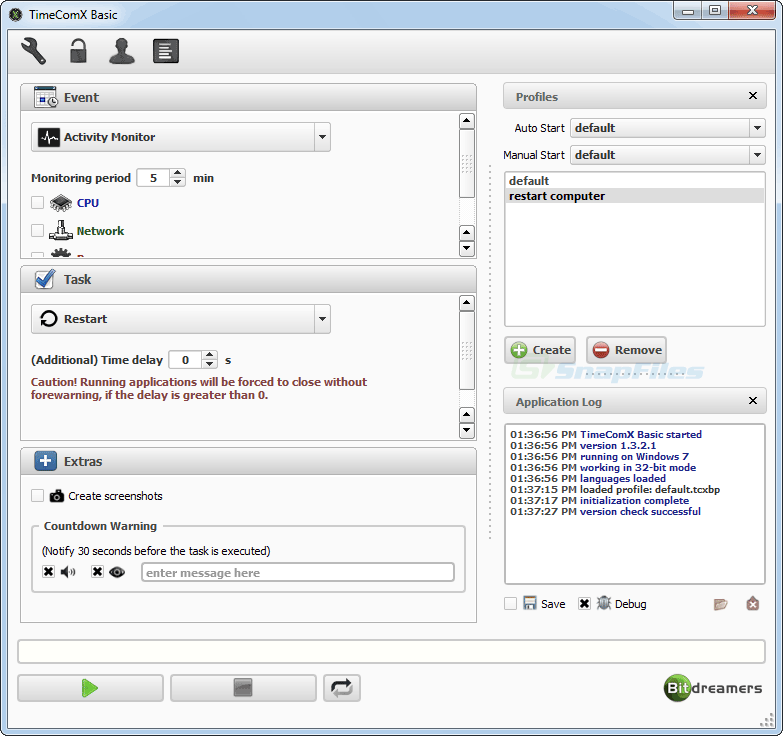Click the Monitoring period number field
Viewport: 783px width, 736px height.
click(x=154, y=178)
